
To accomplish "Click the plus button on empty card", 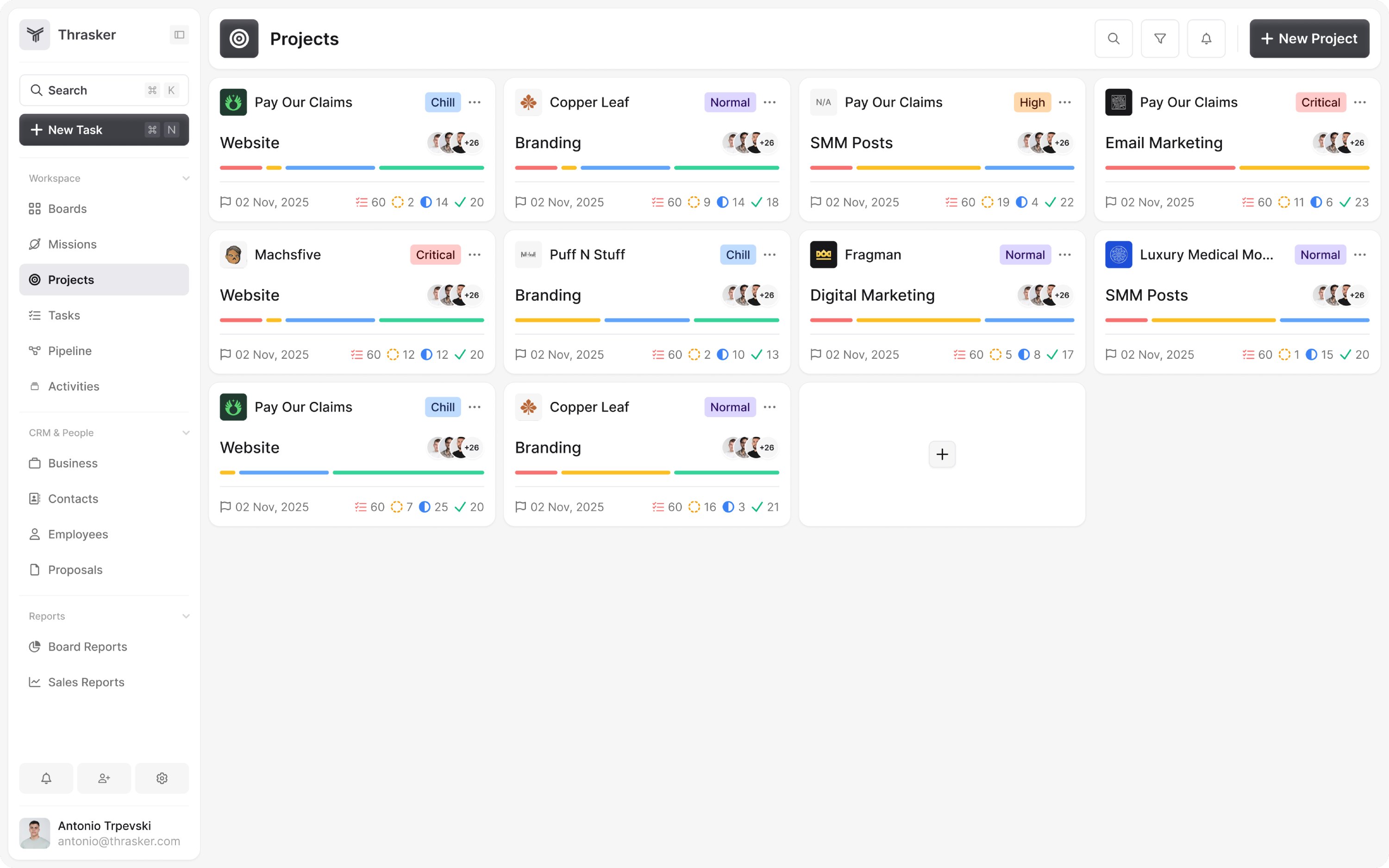I will point(941,454).
